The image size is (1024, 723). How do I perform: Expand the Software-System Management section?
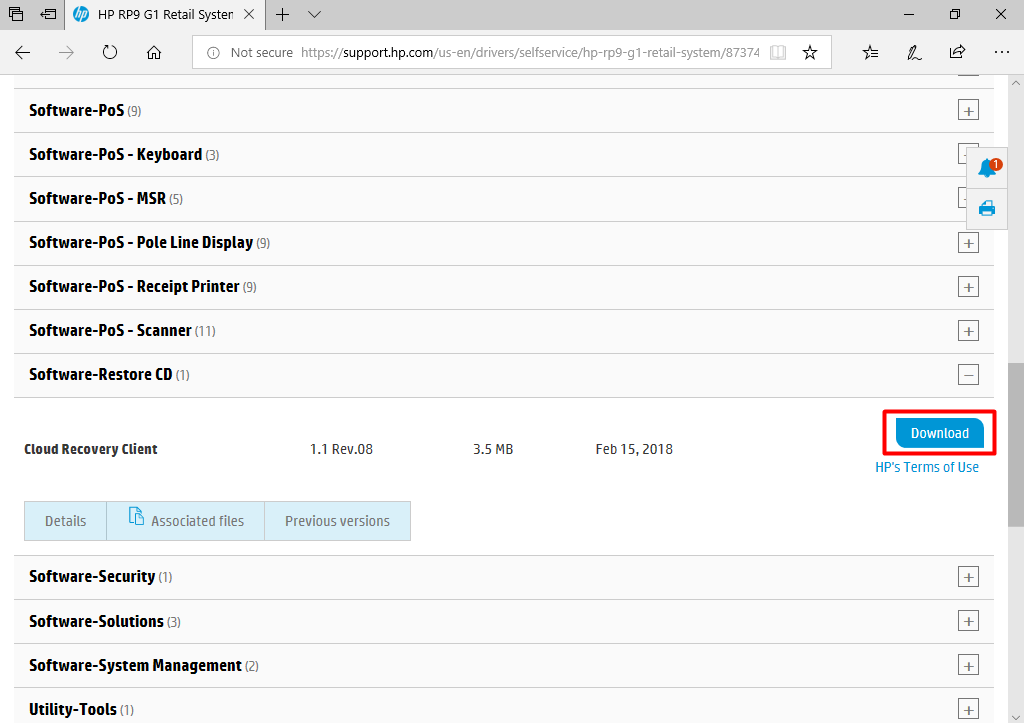[x=968, y=666]
